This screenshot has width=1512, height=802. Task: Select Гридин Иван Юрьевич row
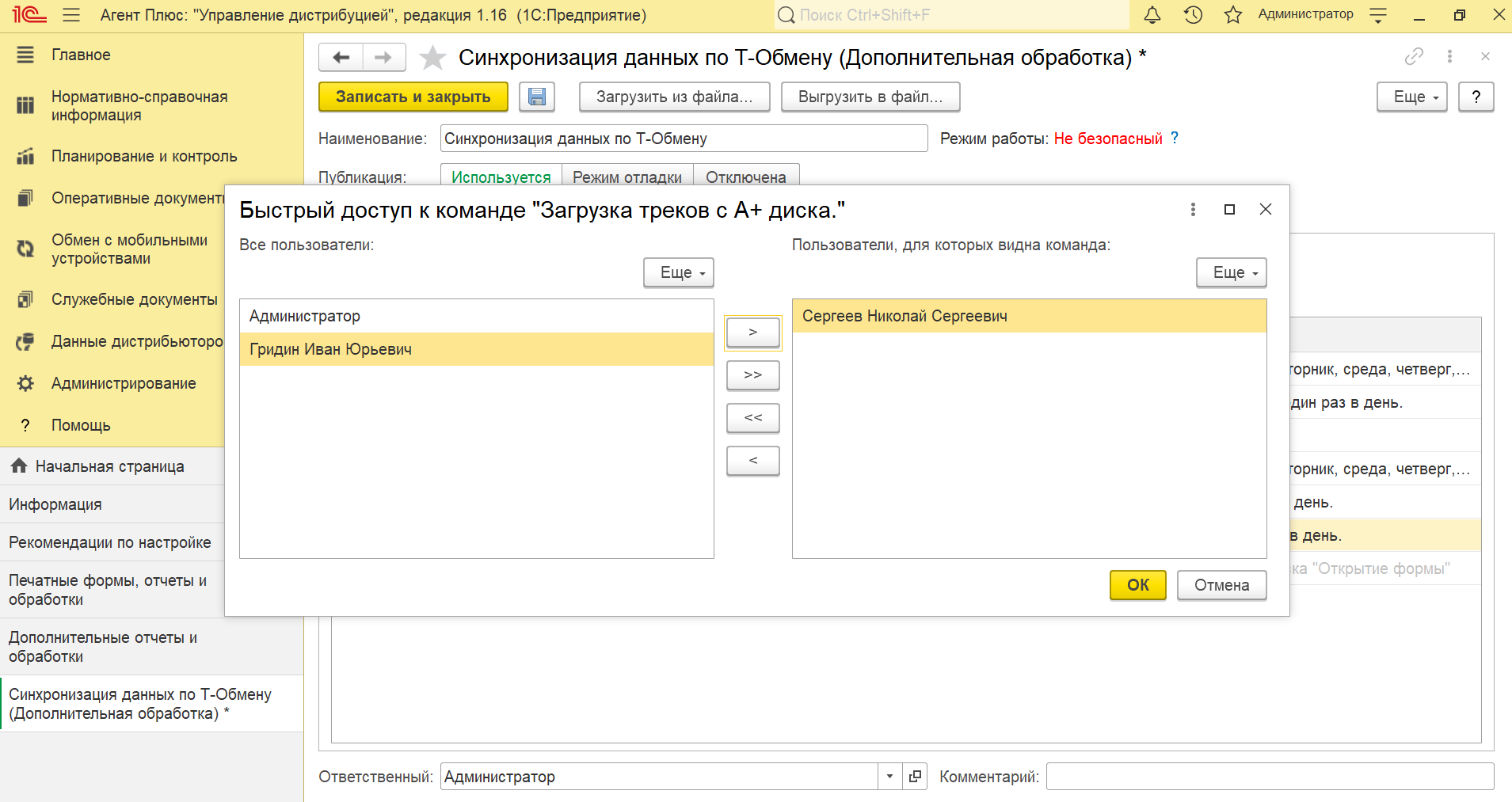pos(477,349)
